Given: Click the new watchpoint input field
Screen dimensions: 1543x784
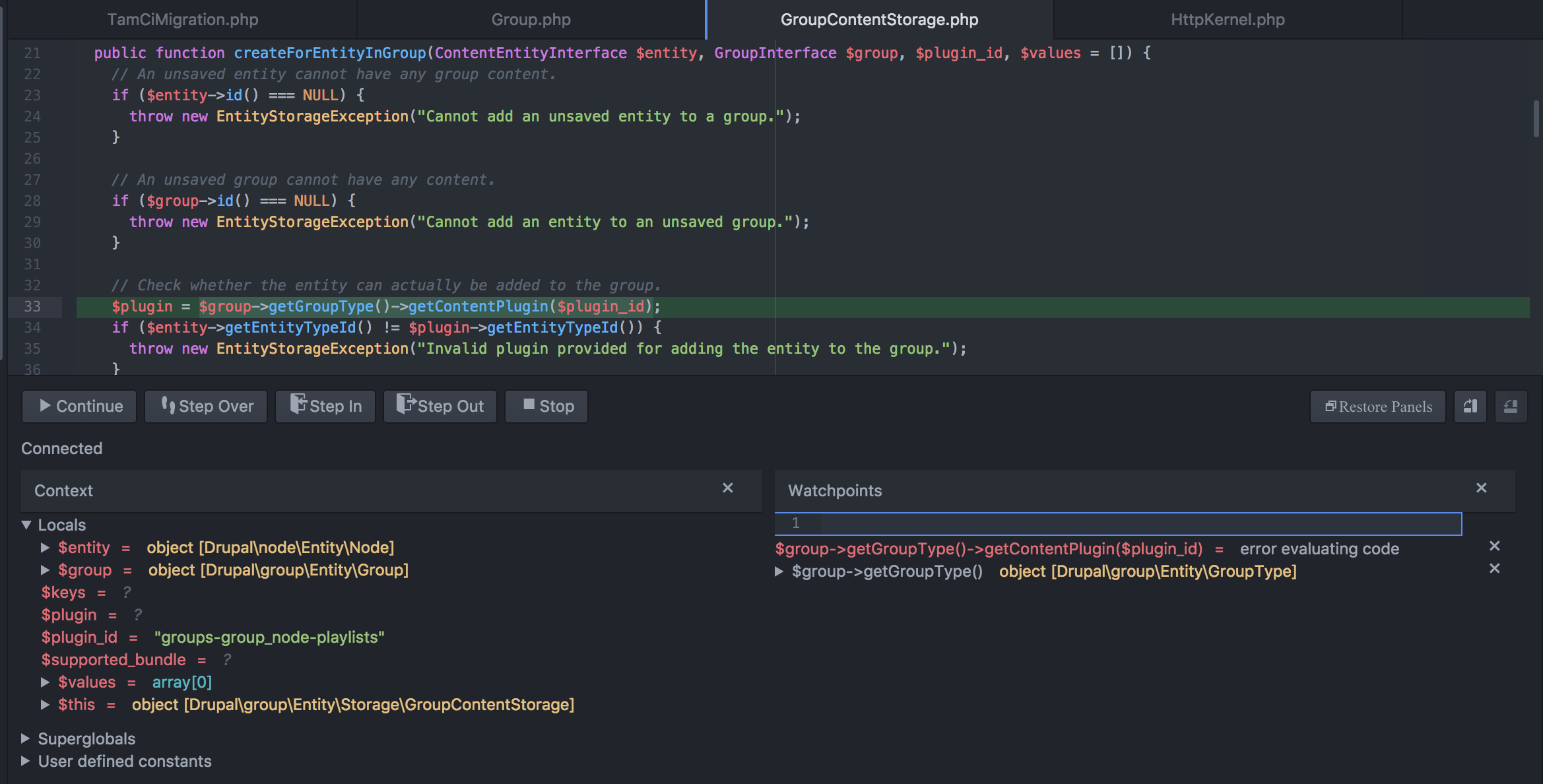Looking at the screenshot, I should pyautogui.click(x=1122, y=523).
